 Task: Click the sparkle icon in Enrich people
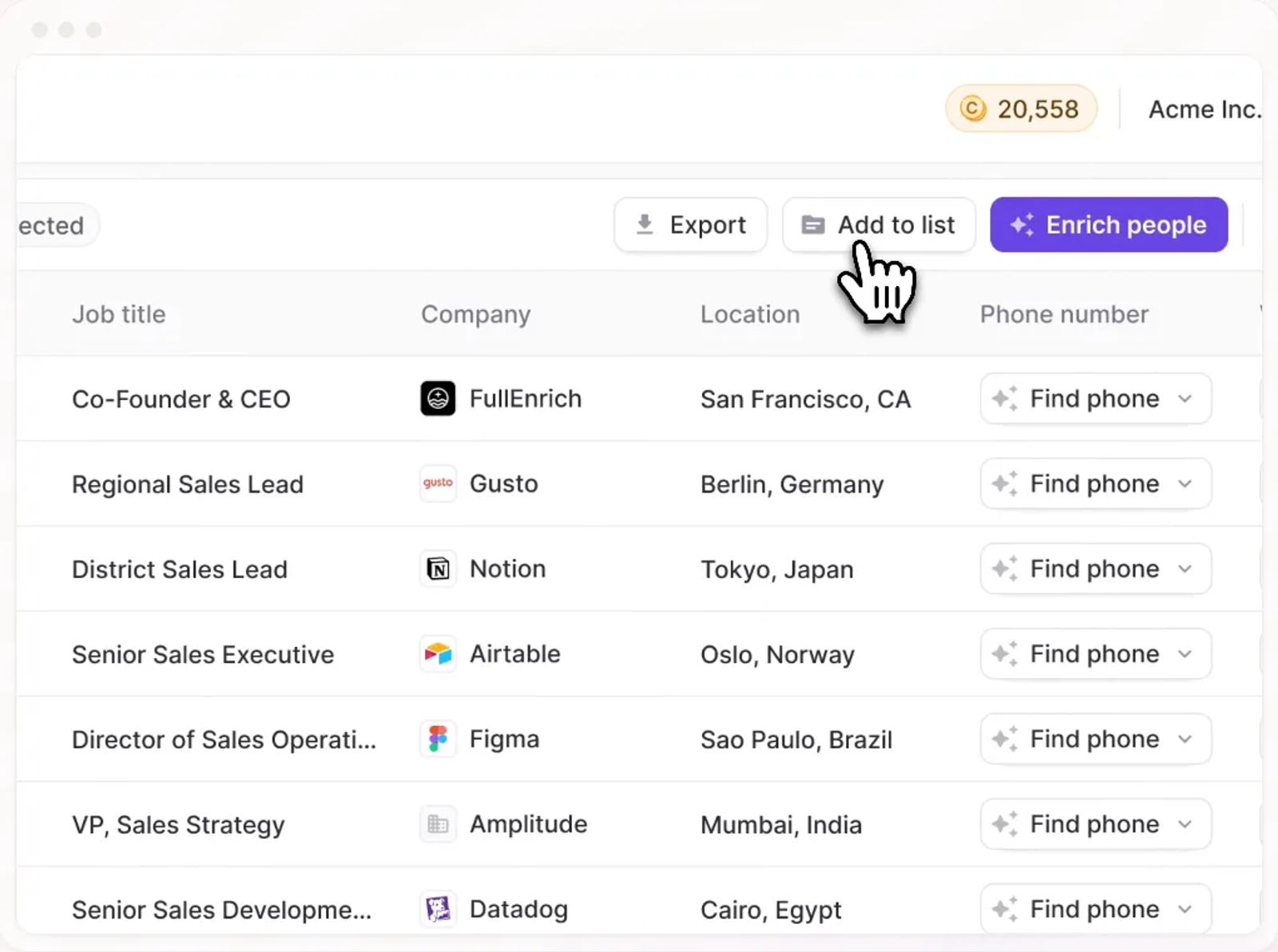[1022, 224]
